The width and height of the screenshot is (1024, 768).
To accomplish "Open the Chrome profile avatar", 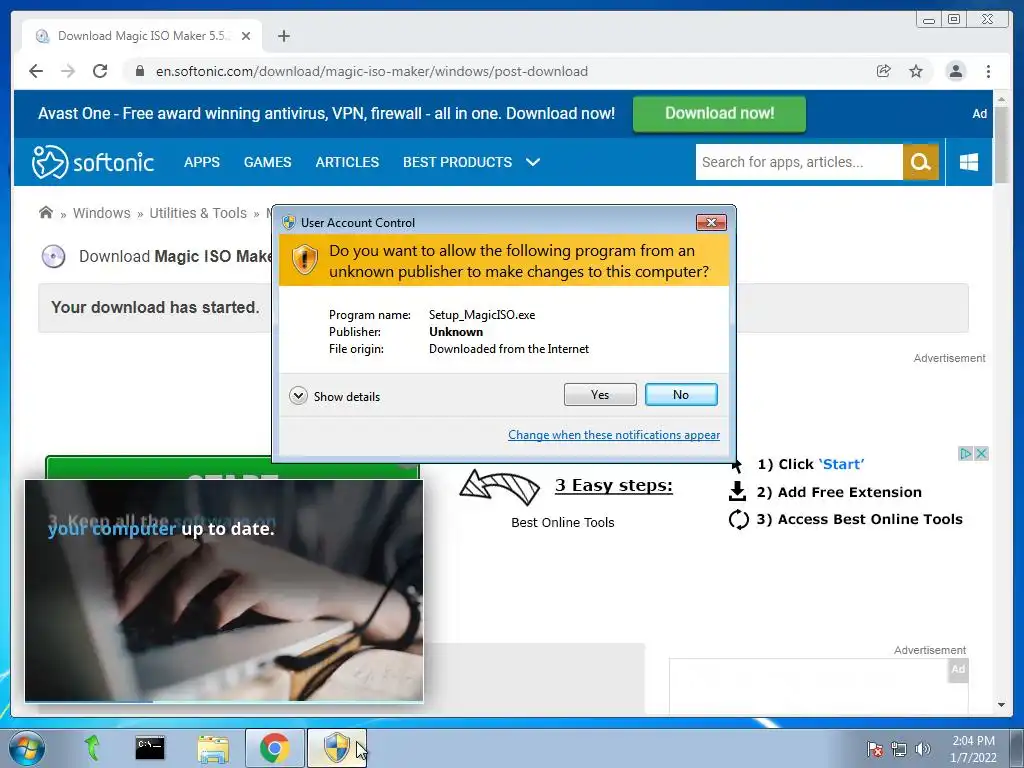I will pos(955,71).
